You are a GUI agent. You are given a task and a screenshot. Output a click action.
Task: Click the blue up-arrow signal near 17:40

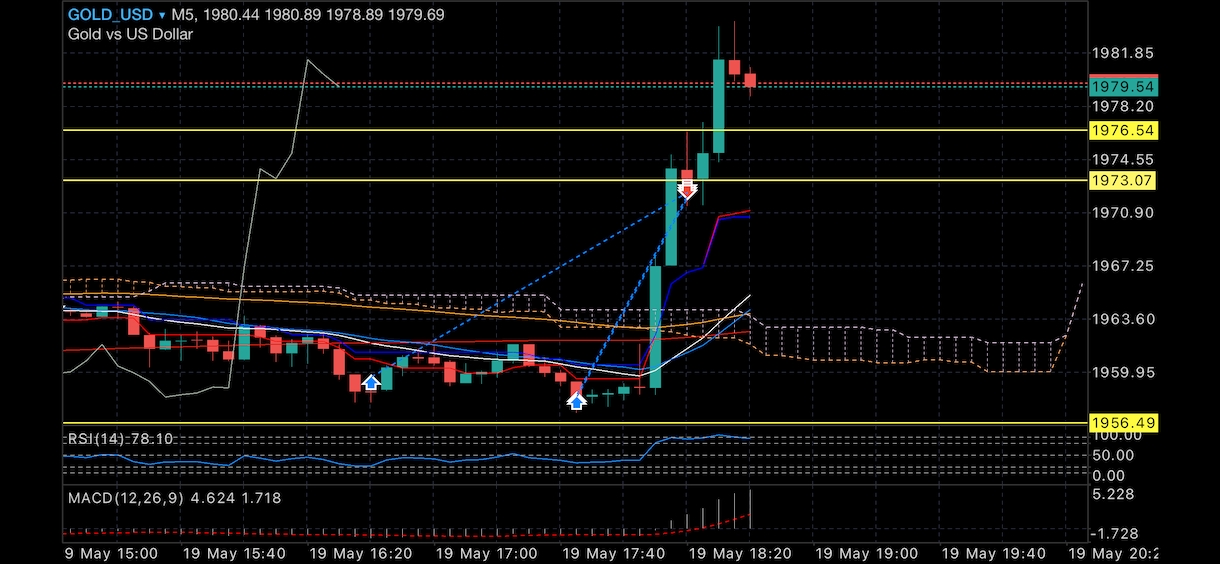[x=576, y=401]
